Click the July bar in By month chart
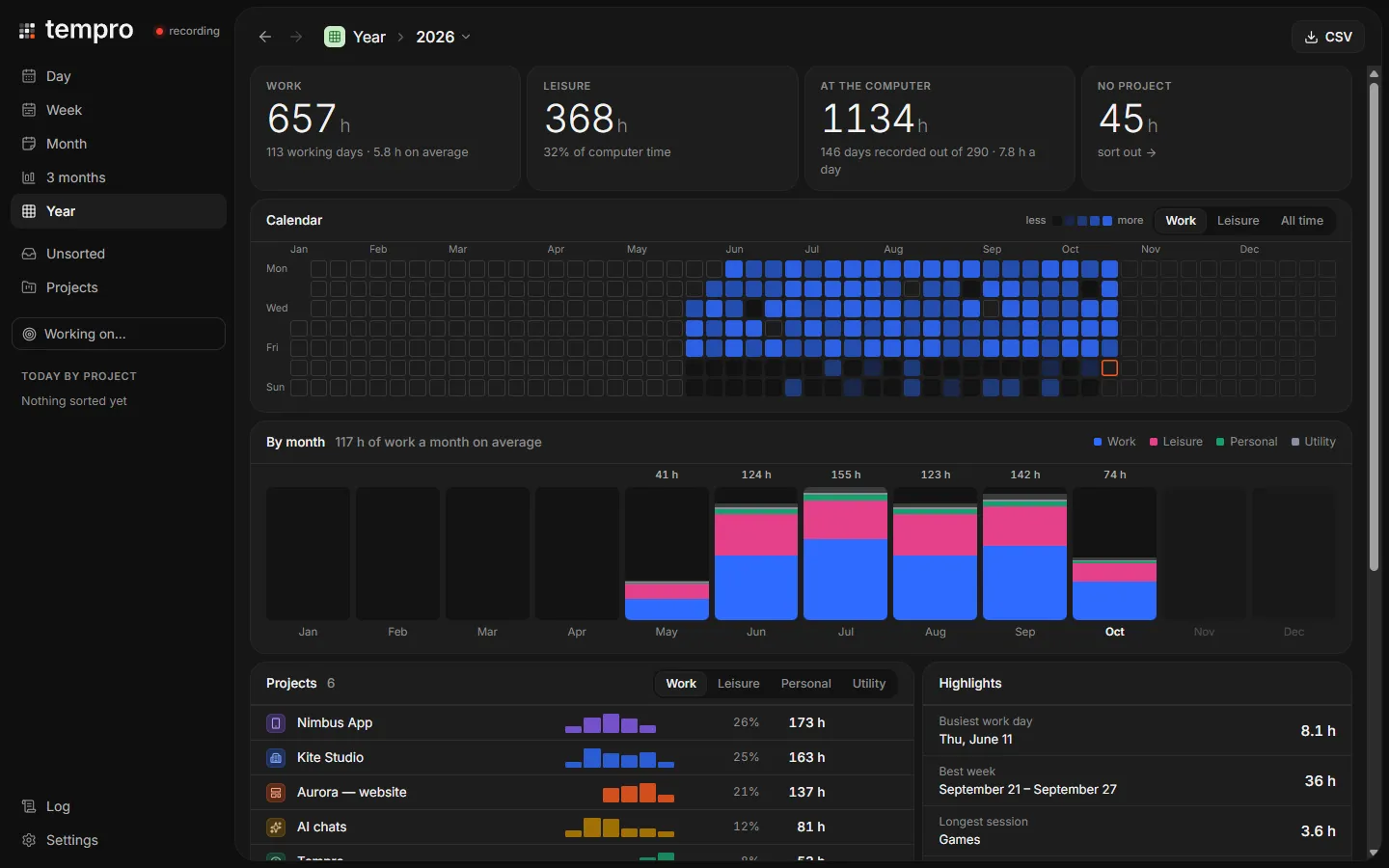Image resolution: width=1389 pixels, height=868 pixels. (x=845, y=555)
